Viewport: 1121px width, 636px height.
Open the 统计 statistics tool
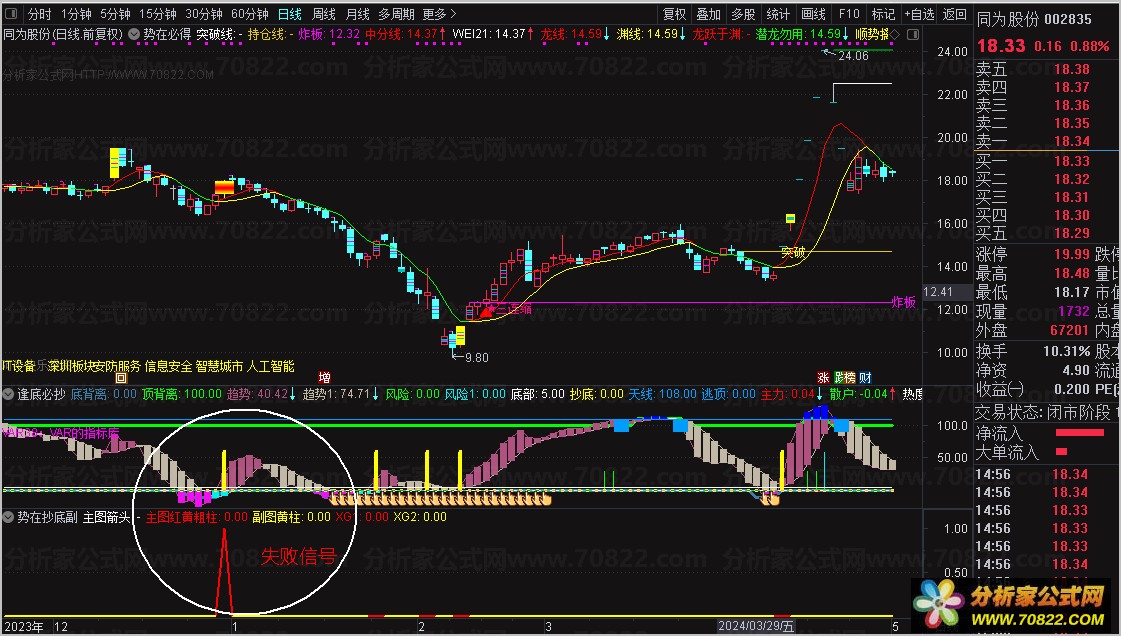[779, 14]
